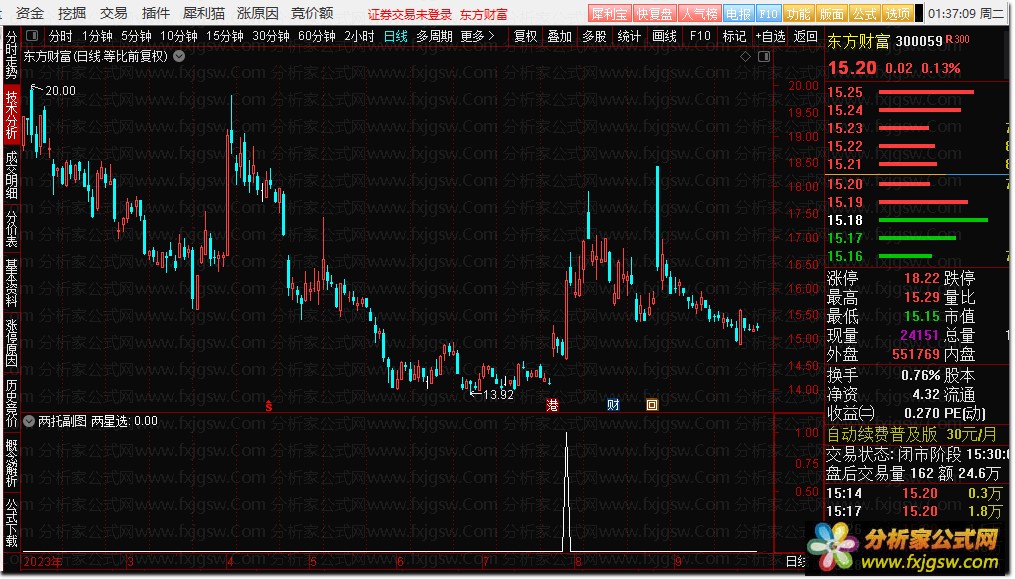Toggle the sidebar panel icon beside 分时
This screenshot has width=1015, height=579.
click(x=32, y=36)
